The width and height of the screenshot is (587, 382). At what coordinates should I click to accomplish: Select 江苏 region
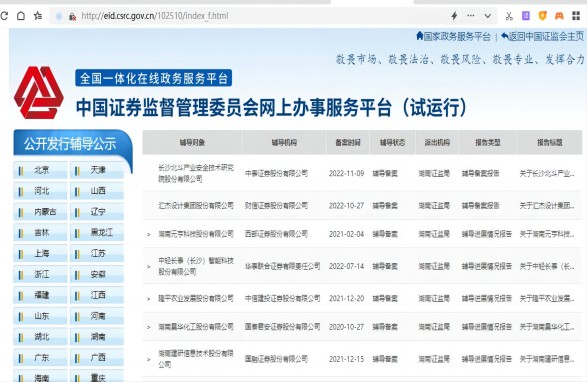[x=97, y=254]
